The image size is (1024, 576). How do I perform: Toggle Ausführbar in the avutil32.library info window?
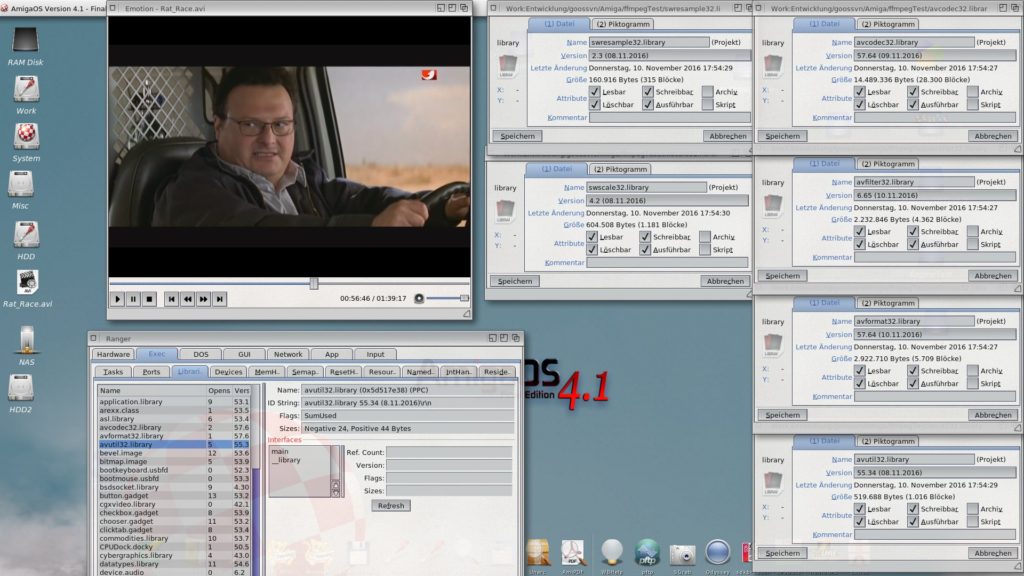[x=912, y=522]
